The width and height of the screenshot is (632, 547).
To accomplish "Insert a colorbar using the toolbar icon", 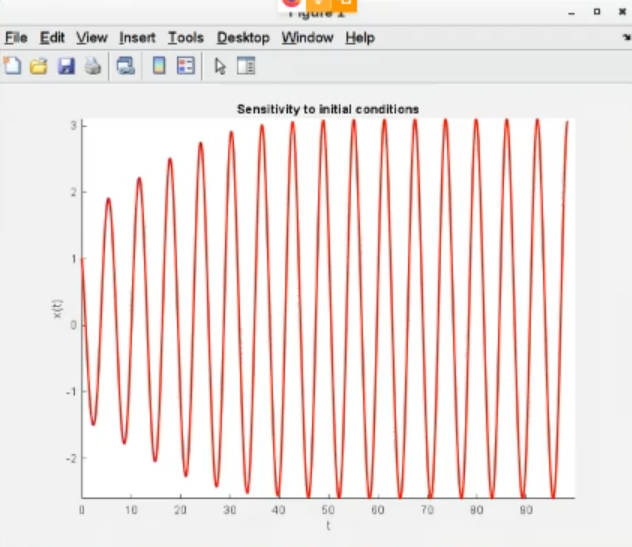I will point(158,67).
